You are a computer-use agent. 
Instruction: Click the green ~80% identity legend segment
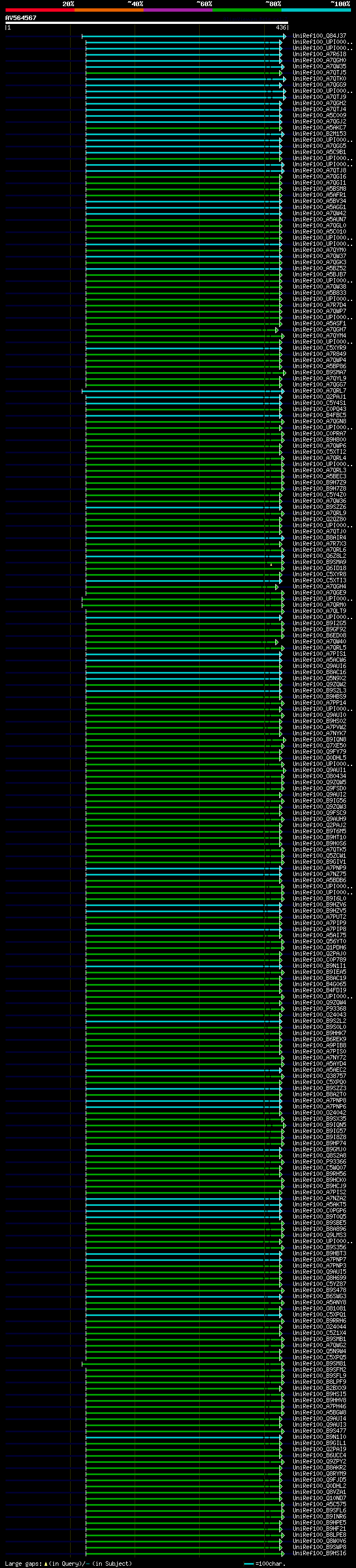(x=247, y=10)
